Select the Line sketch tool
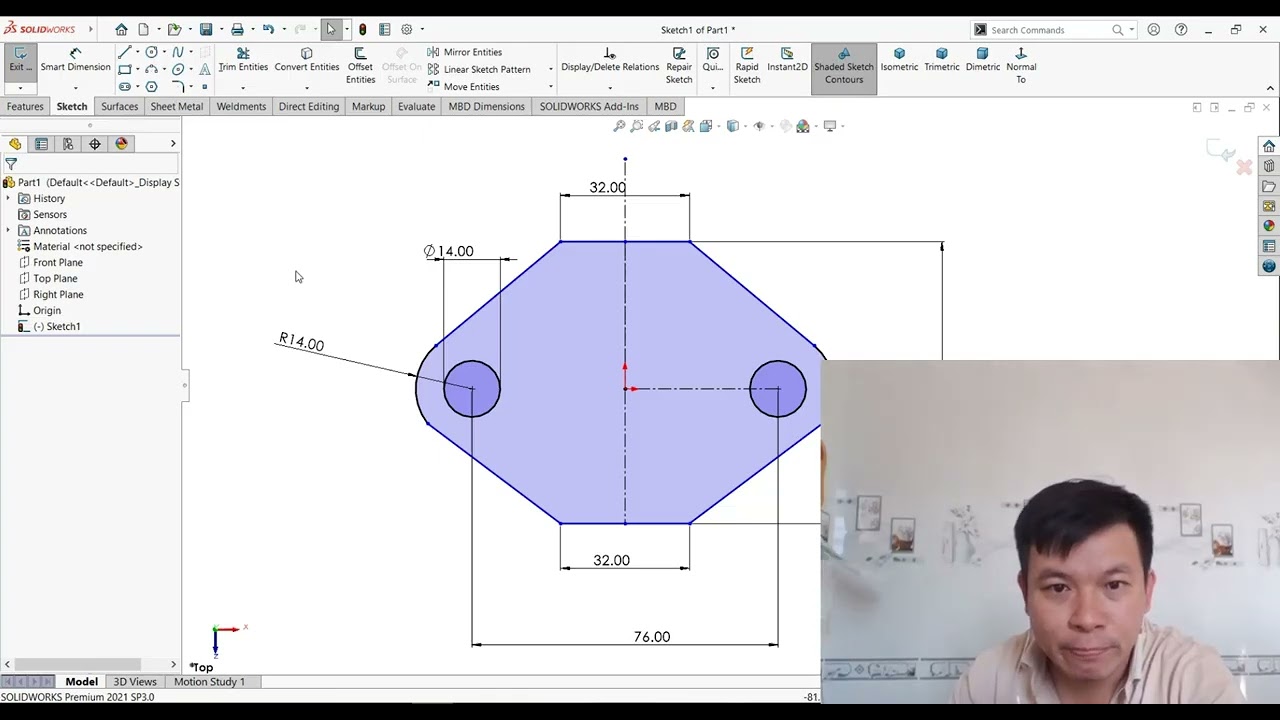 pyautogui.click(x=125, y=52)
